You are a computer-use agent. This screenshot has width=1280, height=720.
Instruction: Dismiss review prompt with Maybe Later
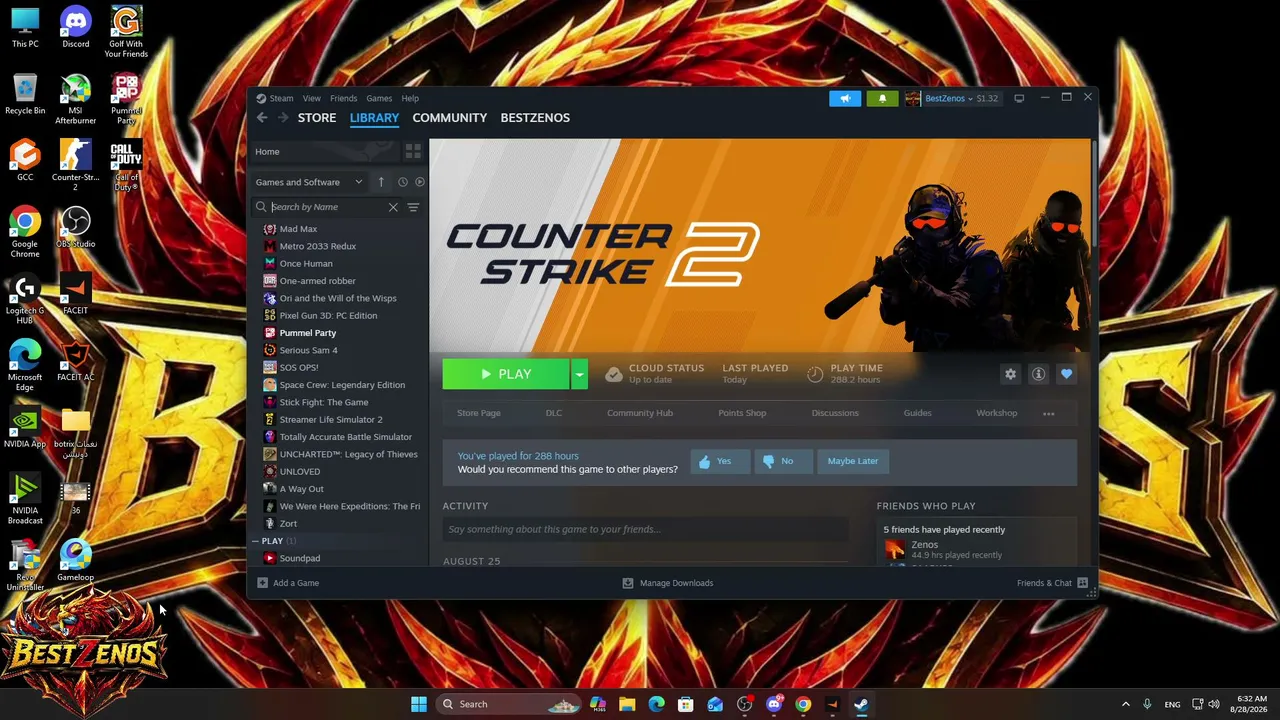click(x=853, y=461)
